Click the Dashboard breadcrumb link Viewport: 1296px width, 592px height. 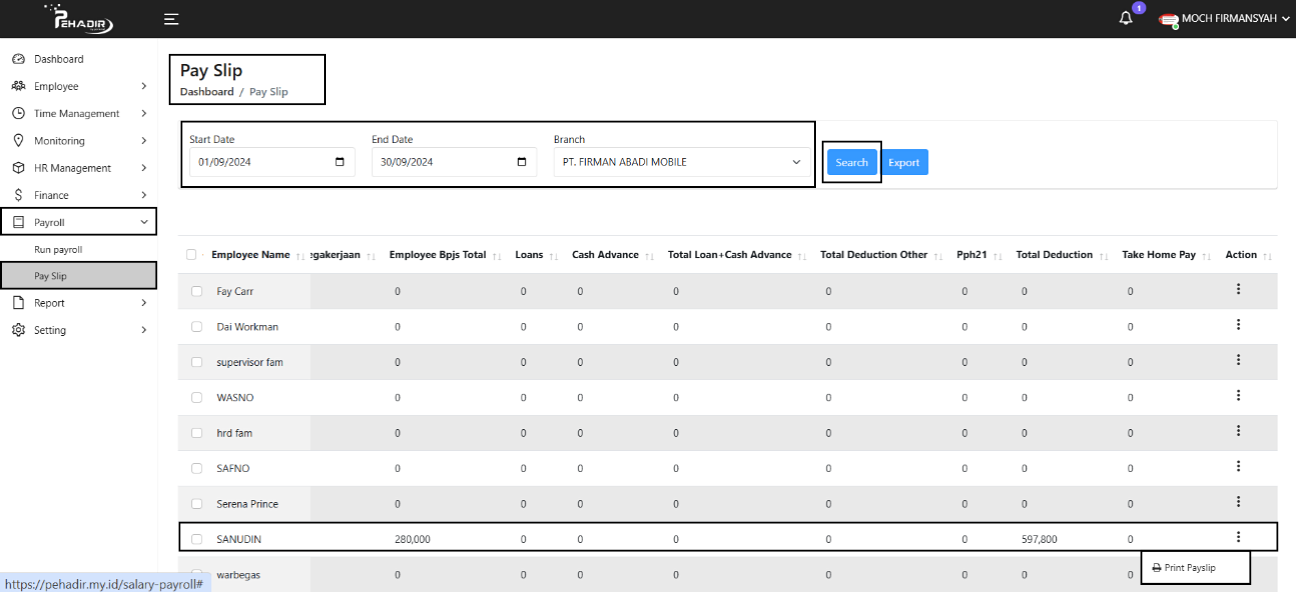[206, 92]
